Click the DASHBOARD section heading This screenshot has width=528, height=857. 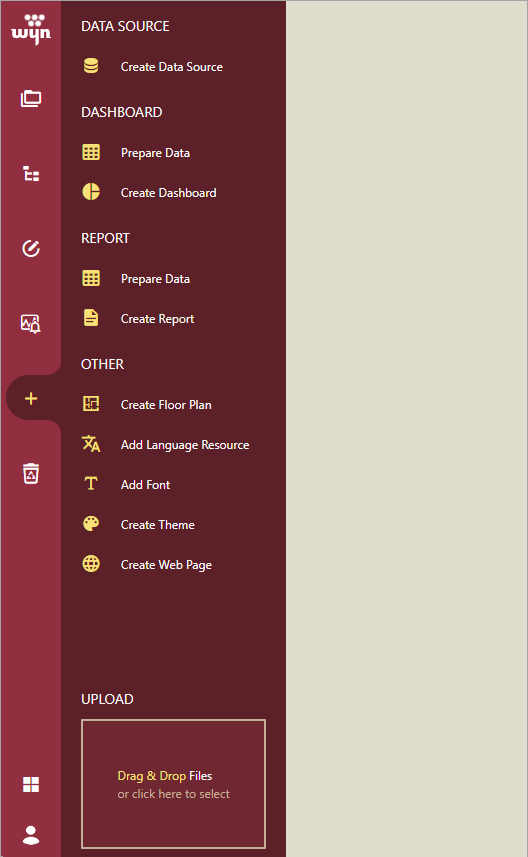121,112
